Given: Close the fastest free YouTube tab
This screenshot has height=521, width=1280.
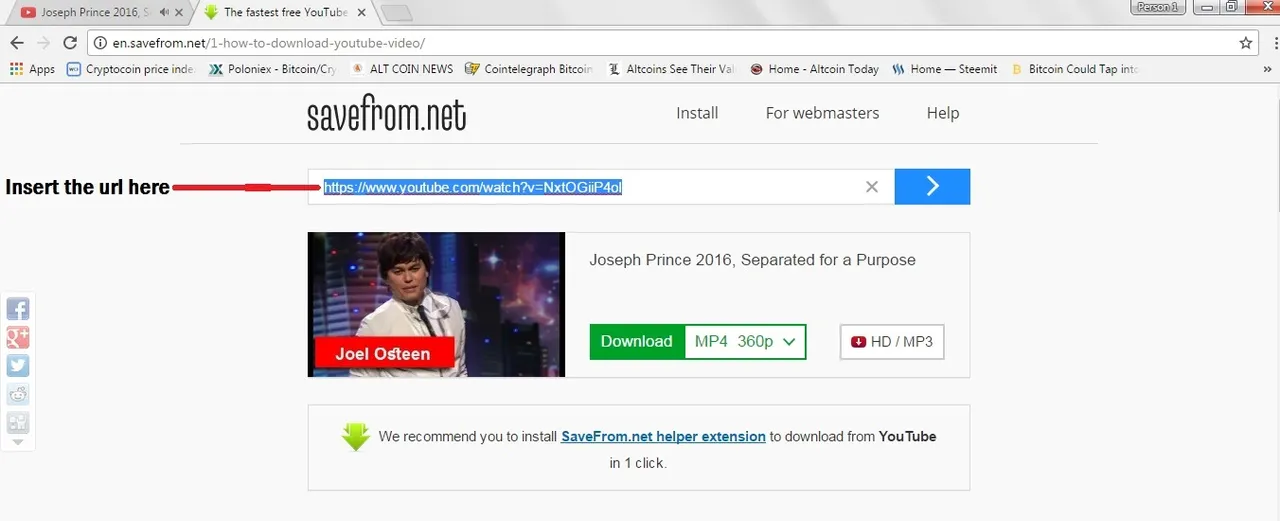Looking at the screenshot, I should (x=361, y=12).
